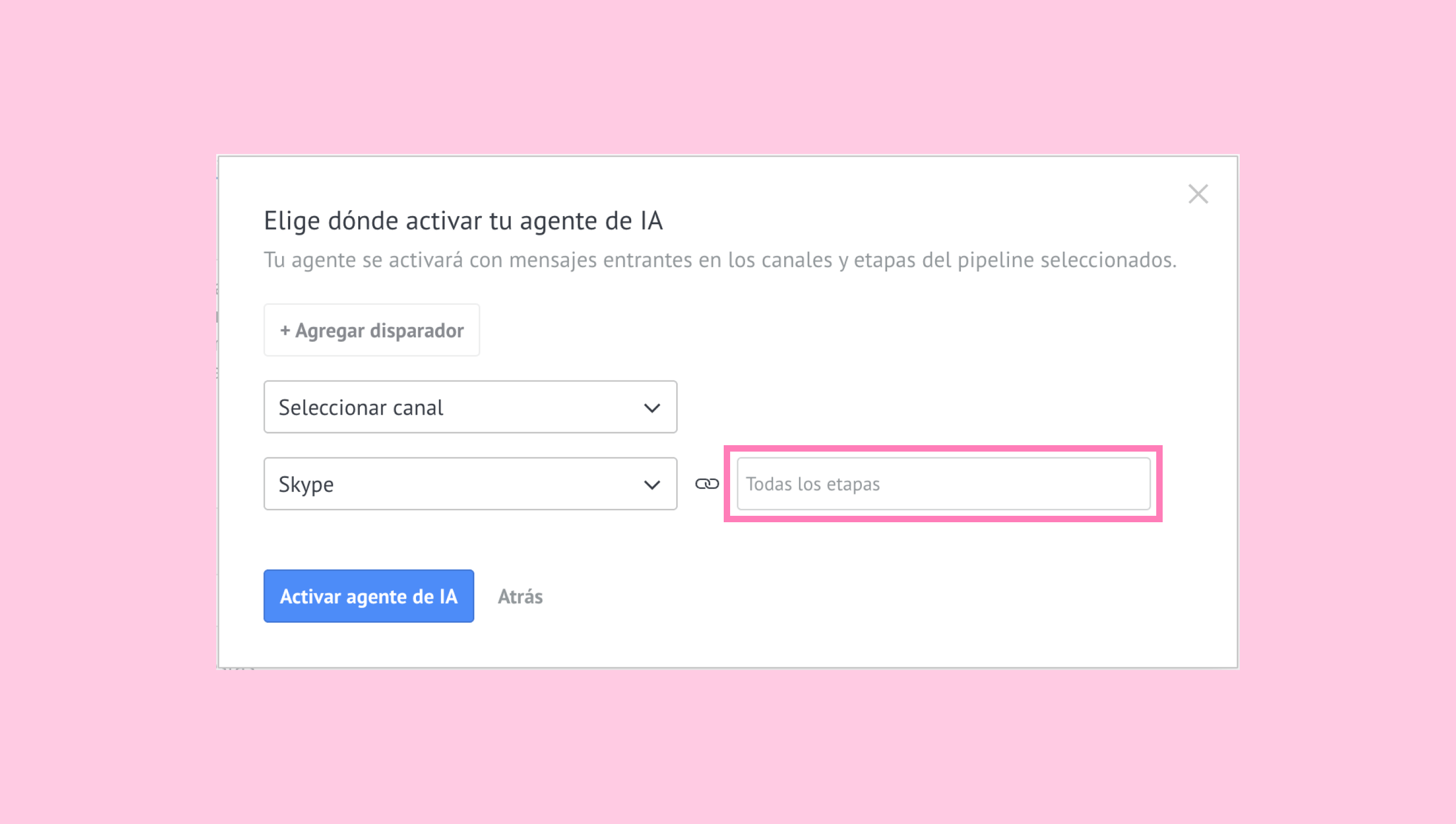This screenshot has width=1456, height=824.
Task: Add a trigger with "Agregar disparador"
Action: (x=371, y=330)
